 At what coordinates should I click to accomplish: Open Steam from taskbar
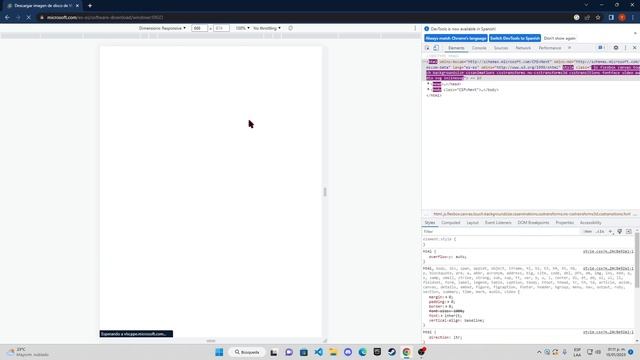point(392,352)
